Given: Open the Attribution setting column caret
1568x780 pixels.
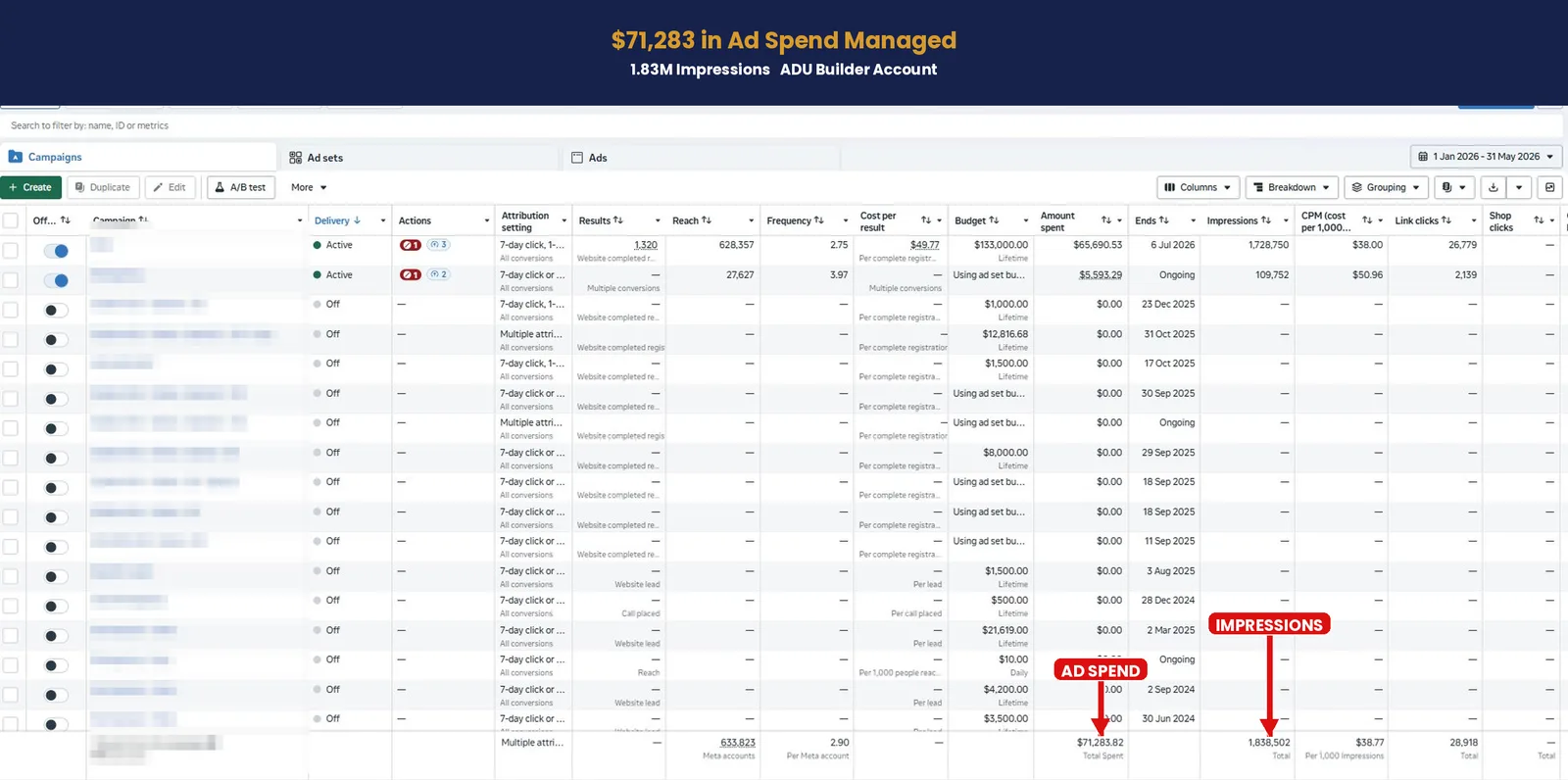Looking at the screenshot, I should 563,220.
